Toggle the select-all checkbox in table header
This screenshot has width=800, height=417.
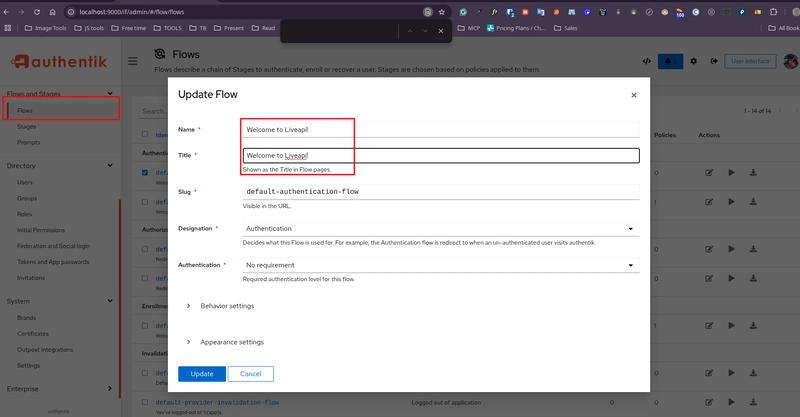pyautogui.click(x=145, y=134)
